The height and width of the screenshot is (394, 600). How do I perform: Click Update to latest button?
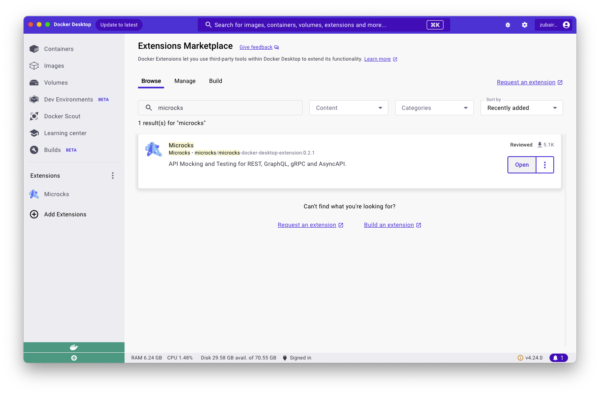pos(119,25)
